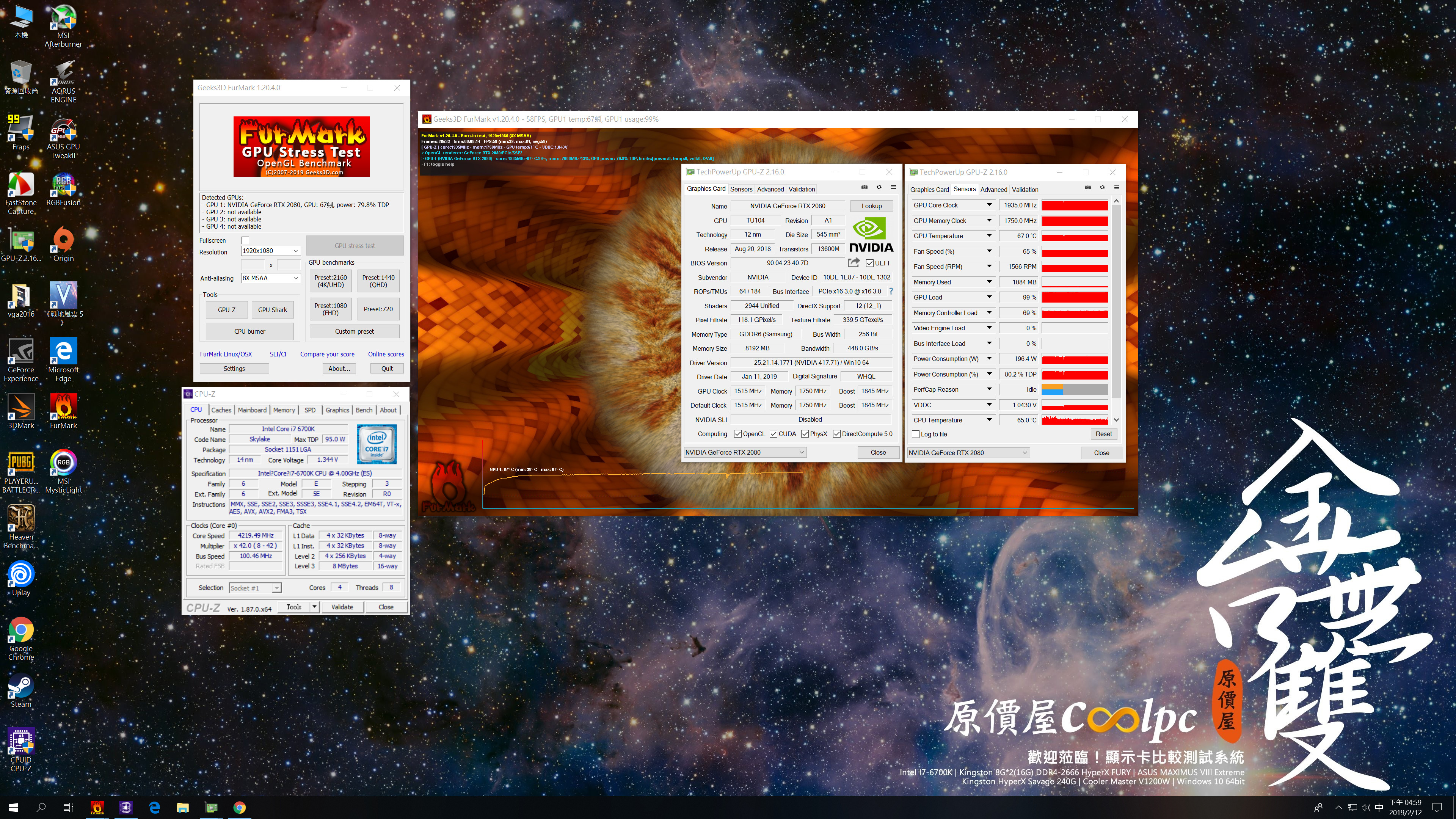Screen dimensions: 1456x819
Task: Click the File Explorer taskbar icon
Action: coord(182,808)
